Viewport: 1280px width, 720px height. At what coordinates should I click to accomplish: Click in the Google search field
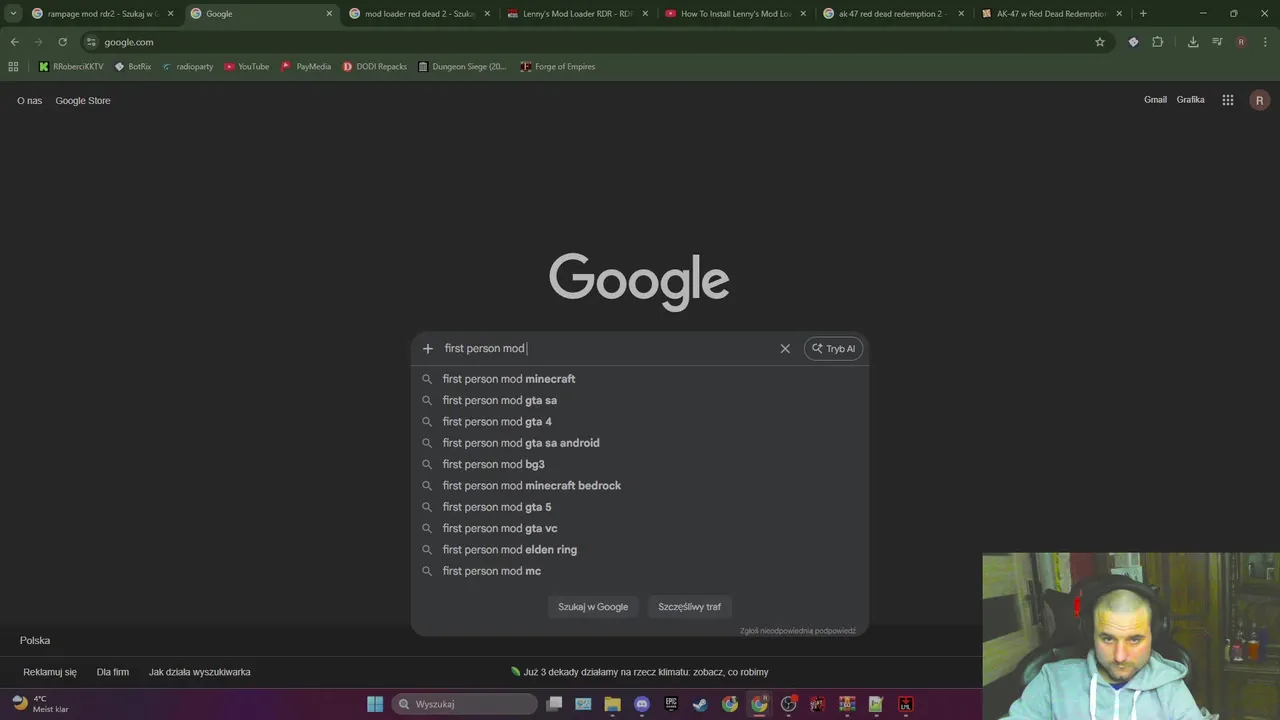click(x=610, y=348)
